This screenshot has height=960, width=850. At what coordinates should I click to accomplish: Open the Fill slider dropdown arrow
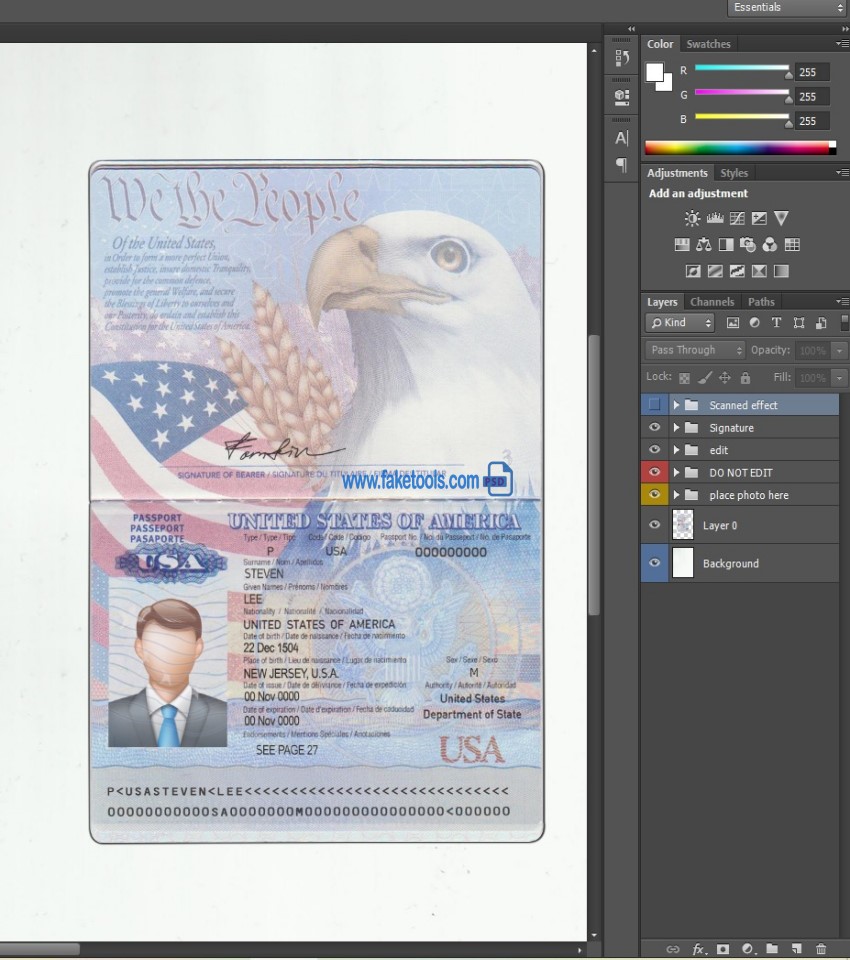coord(840,378)
